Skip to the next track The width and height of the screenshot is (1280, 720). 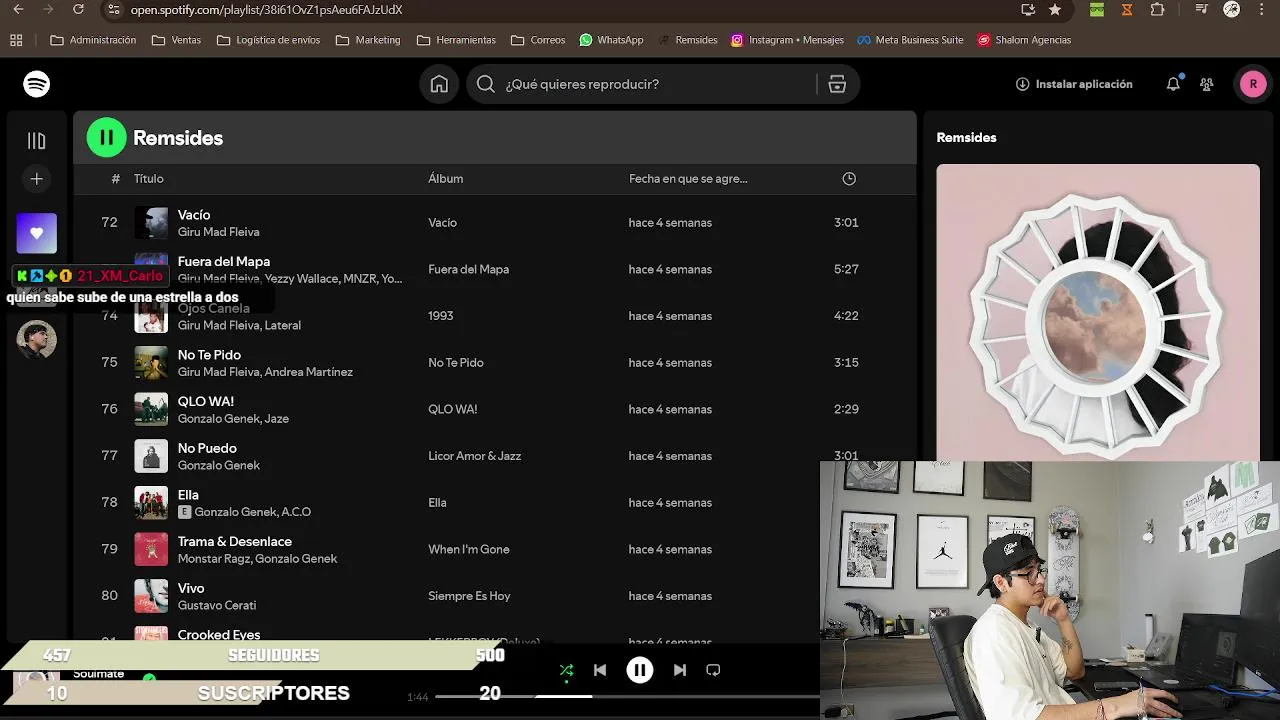(680, 670)
